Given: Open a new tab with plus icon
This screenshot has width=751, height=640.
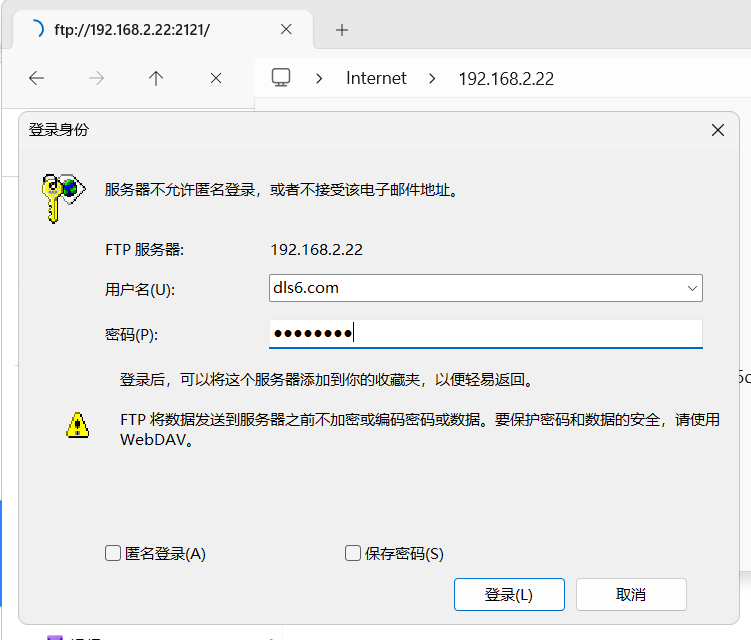Looking at the screenshot, I should point(342,30).
